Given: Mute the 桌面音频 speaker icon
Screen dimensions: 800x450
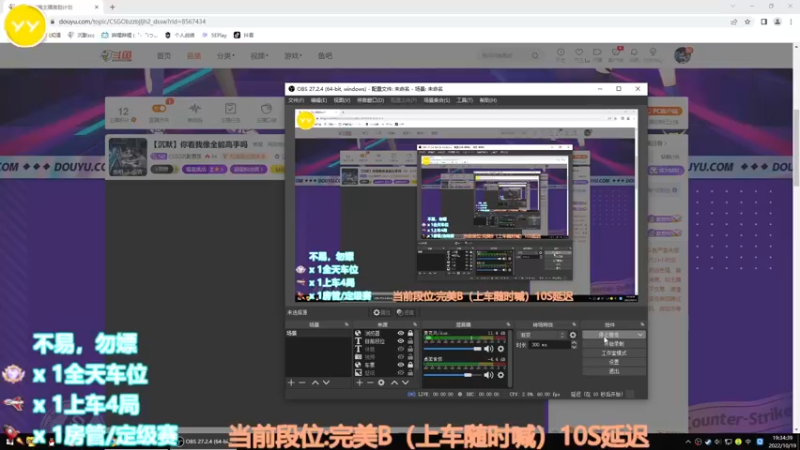Looking at the screenshot, I should coord(488,375).
